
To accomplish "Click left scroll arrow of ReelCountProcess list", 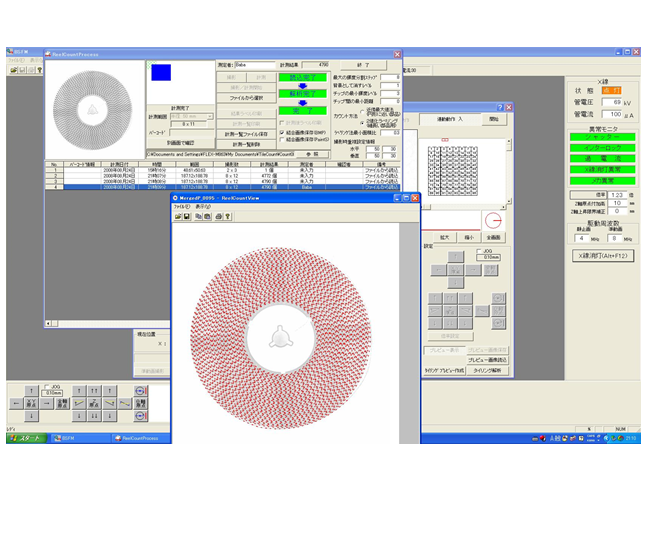I will pyautogui.click(x=48, y=323).
